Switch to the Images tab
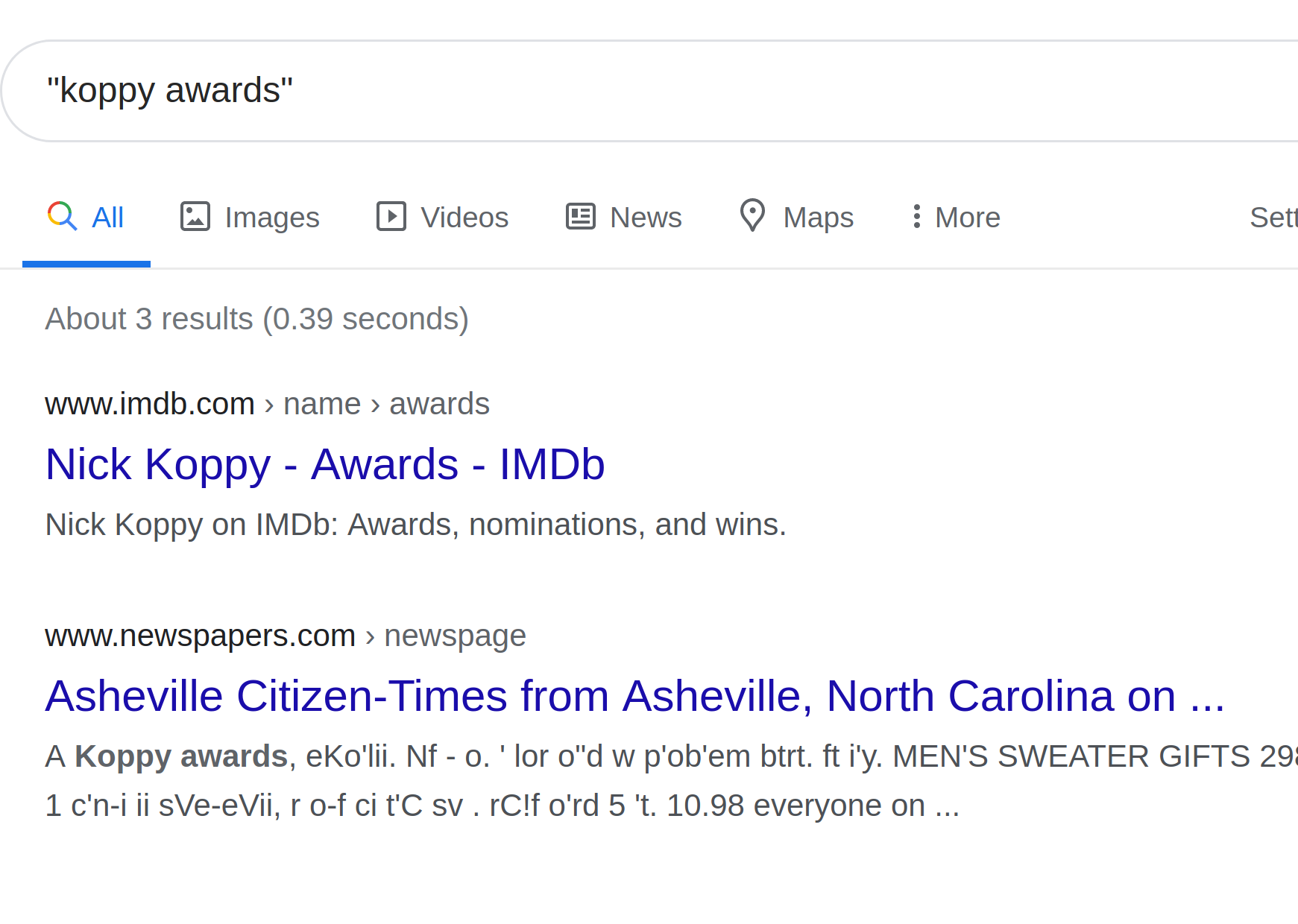The height and width of the screenshot is (924, 1298). (x=251, y=218)
